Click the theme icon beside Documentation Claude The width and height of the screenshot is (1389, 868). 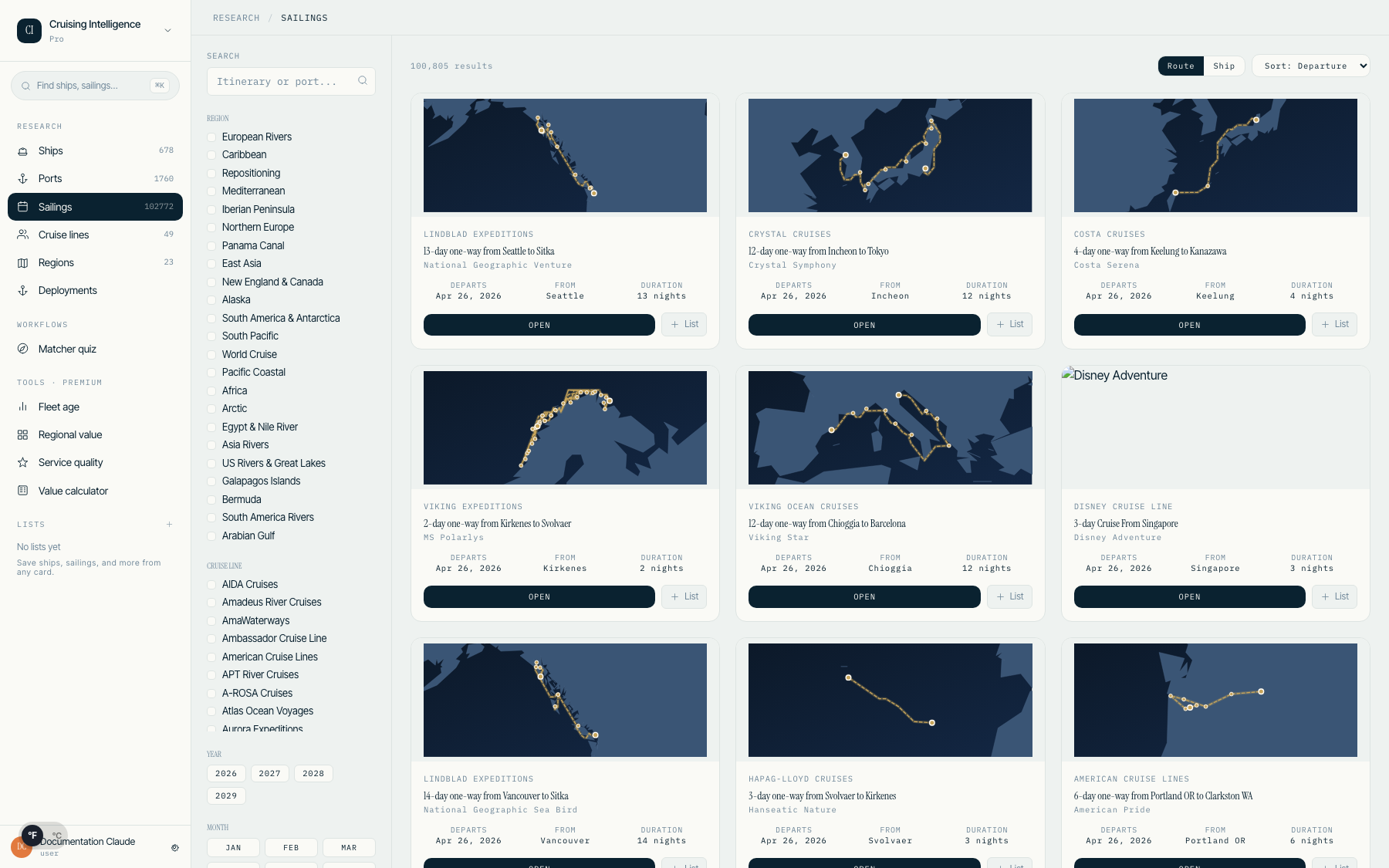(x=175, y=847)
